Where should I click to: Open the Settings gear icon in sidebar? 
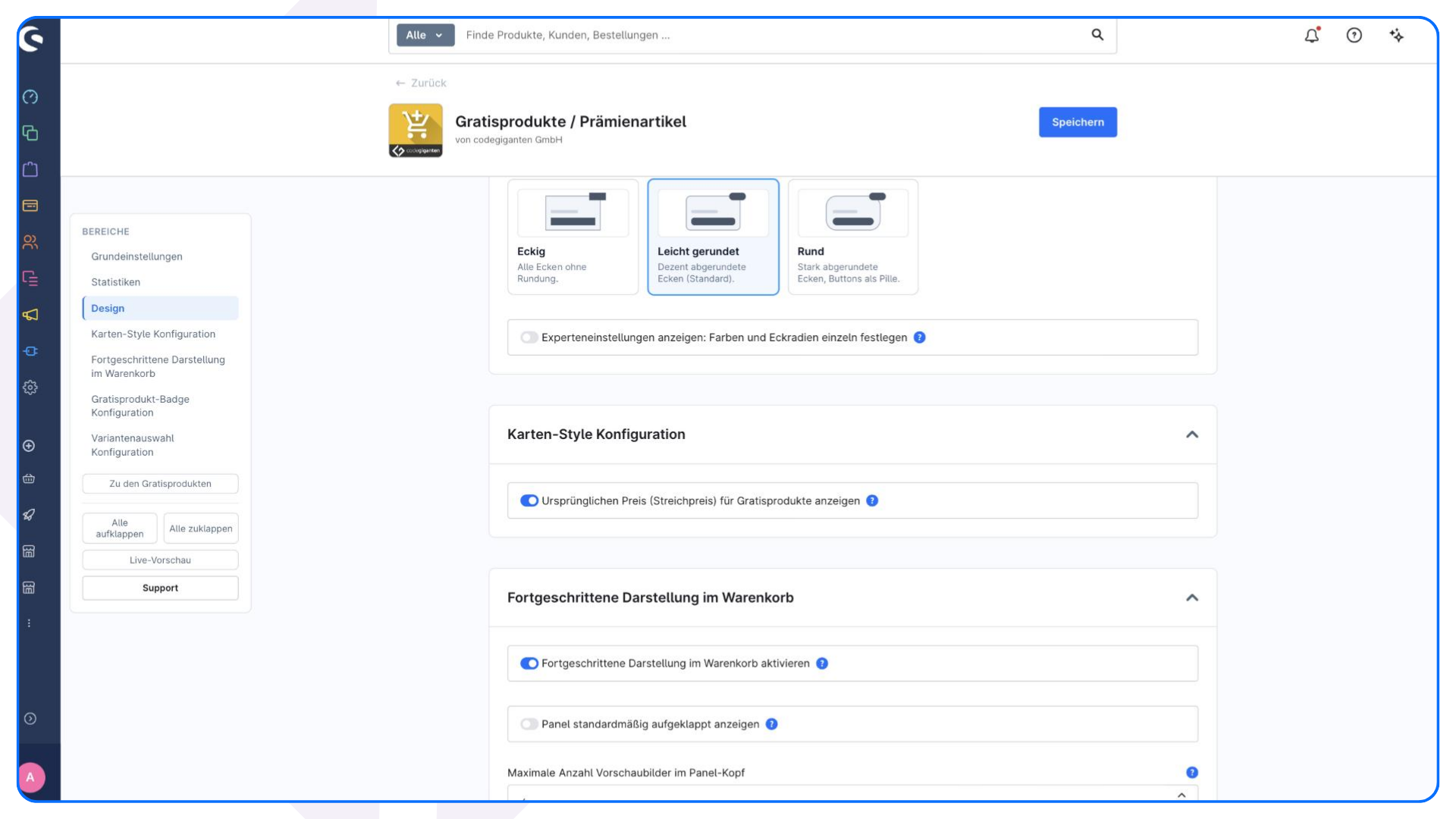[30, 388]
